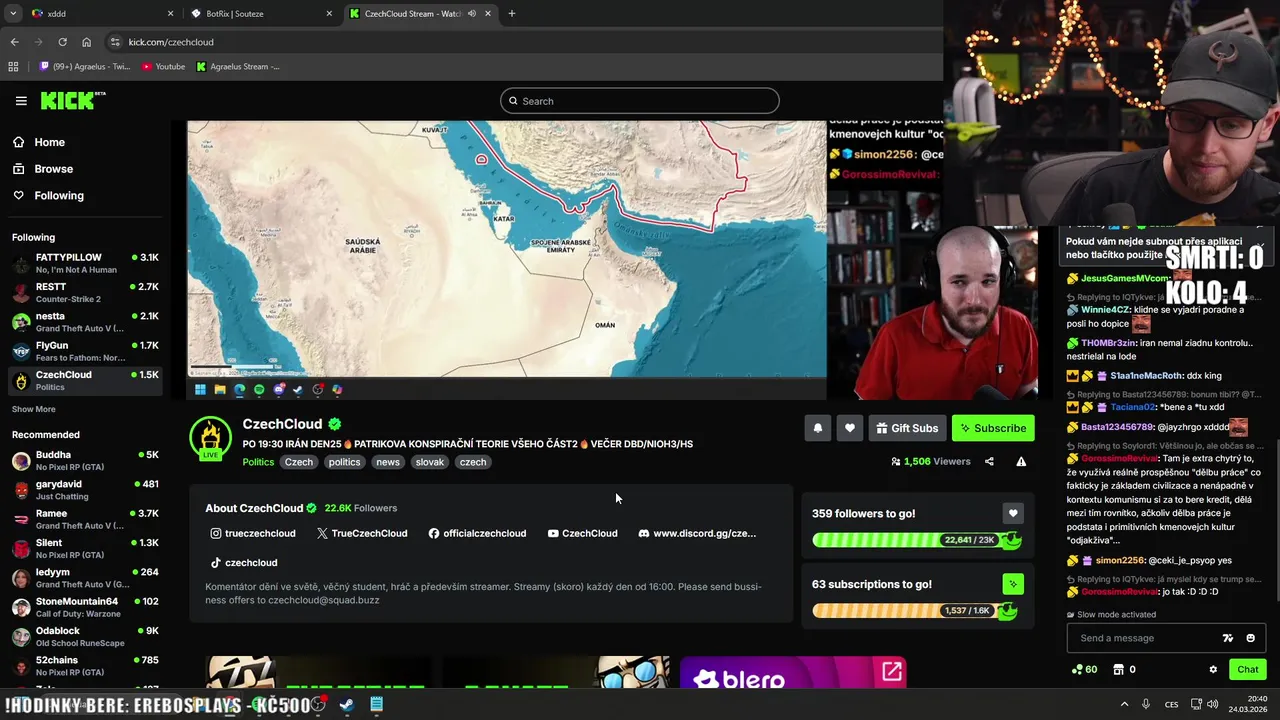
Task: Open FATTYPILLOW channel in Following list
Action: [x=85, y=264]
